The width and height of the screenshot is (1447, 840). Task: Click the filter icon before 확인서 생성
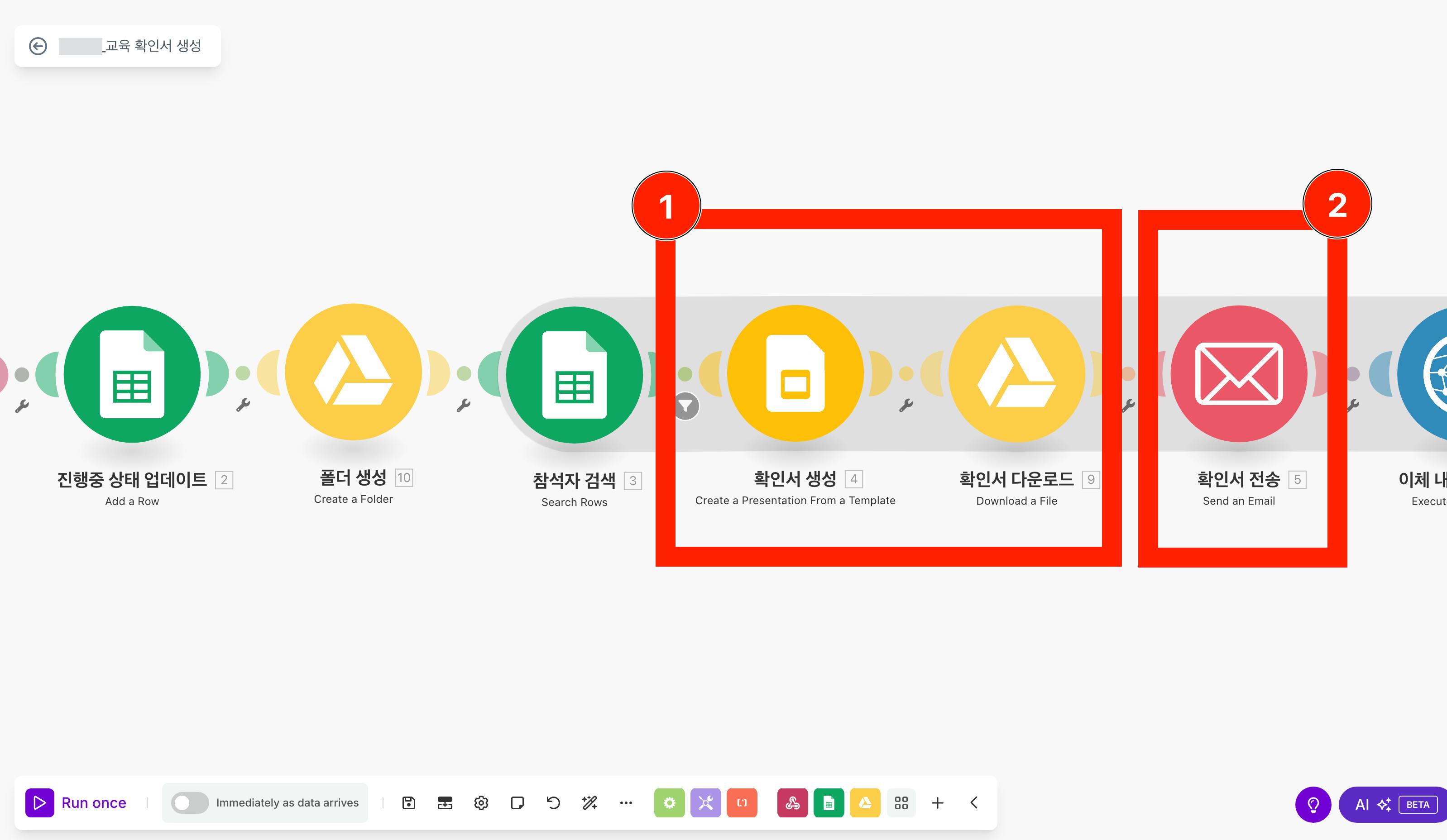686,406
